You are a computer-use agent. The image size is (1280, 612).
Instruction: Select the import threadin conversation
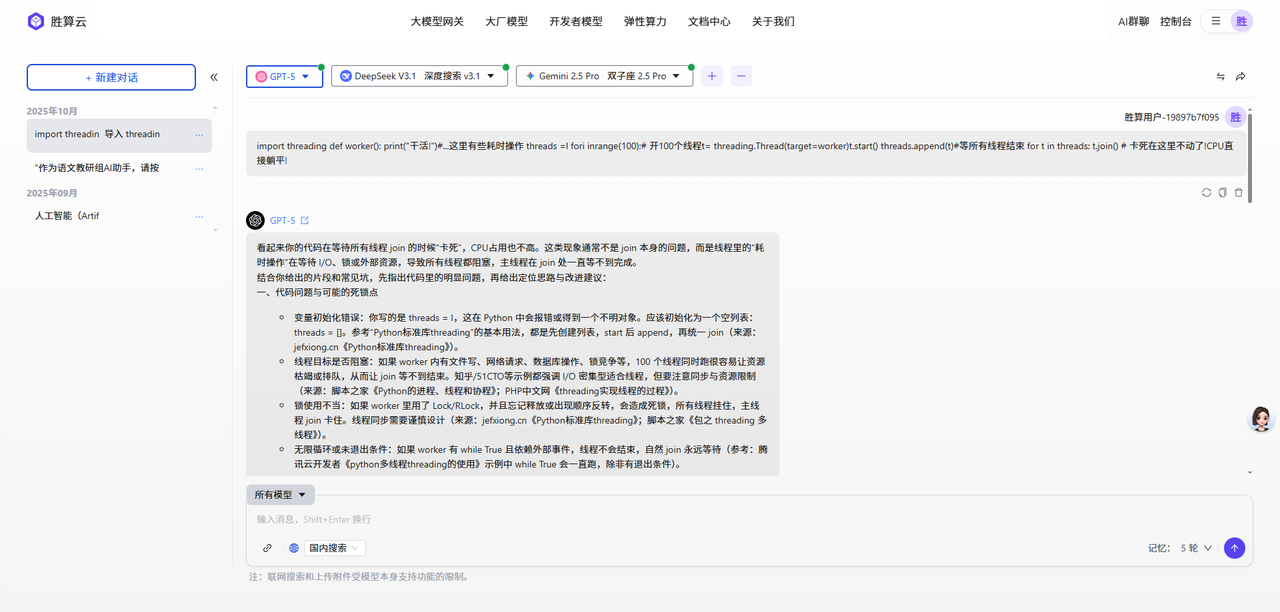(119, 135)
